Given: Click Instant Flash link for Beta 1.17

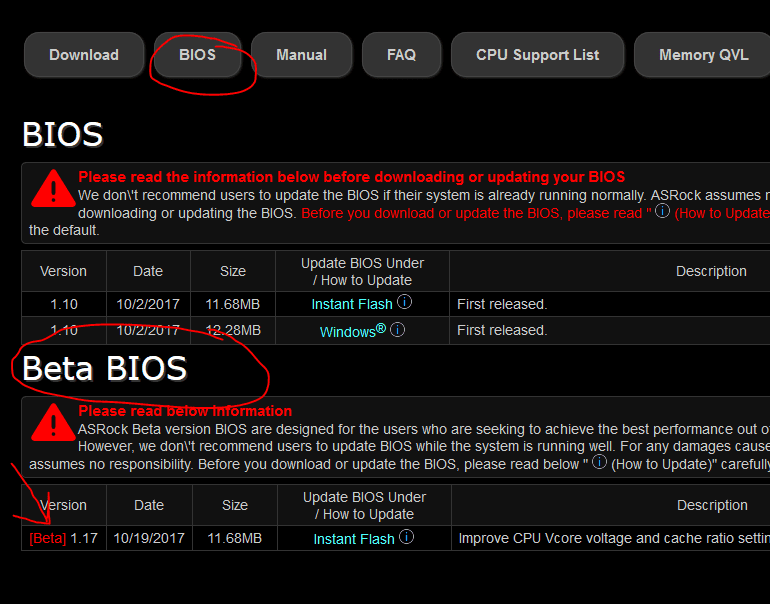Looking at the screenshot, I should click(x=354, y=539).
